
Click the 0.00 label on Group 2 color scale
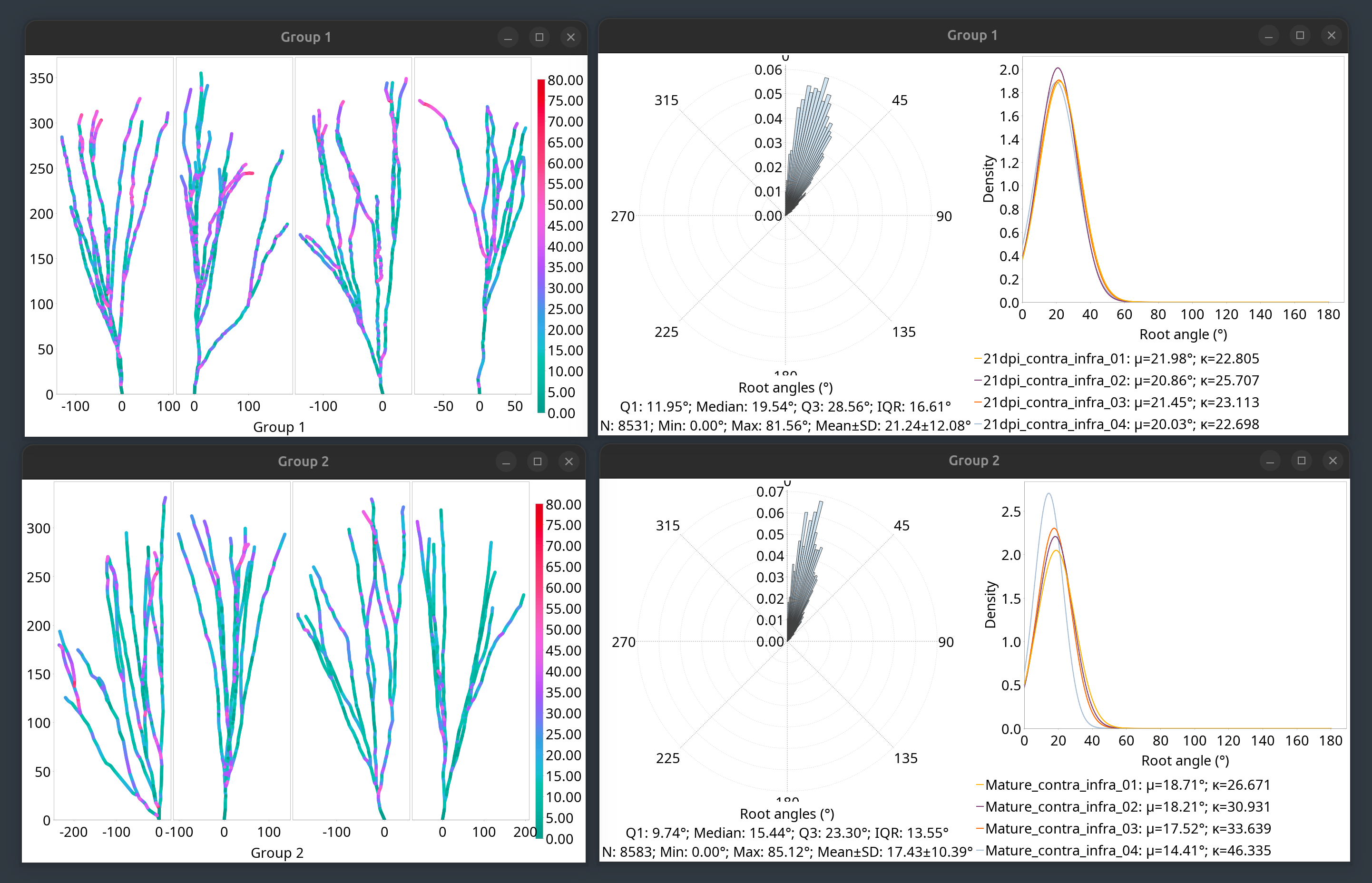(559, 839)
